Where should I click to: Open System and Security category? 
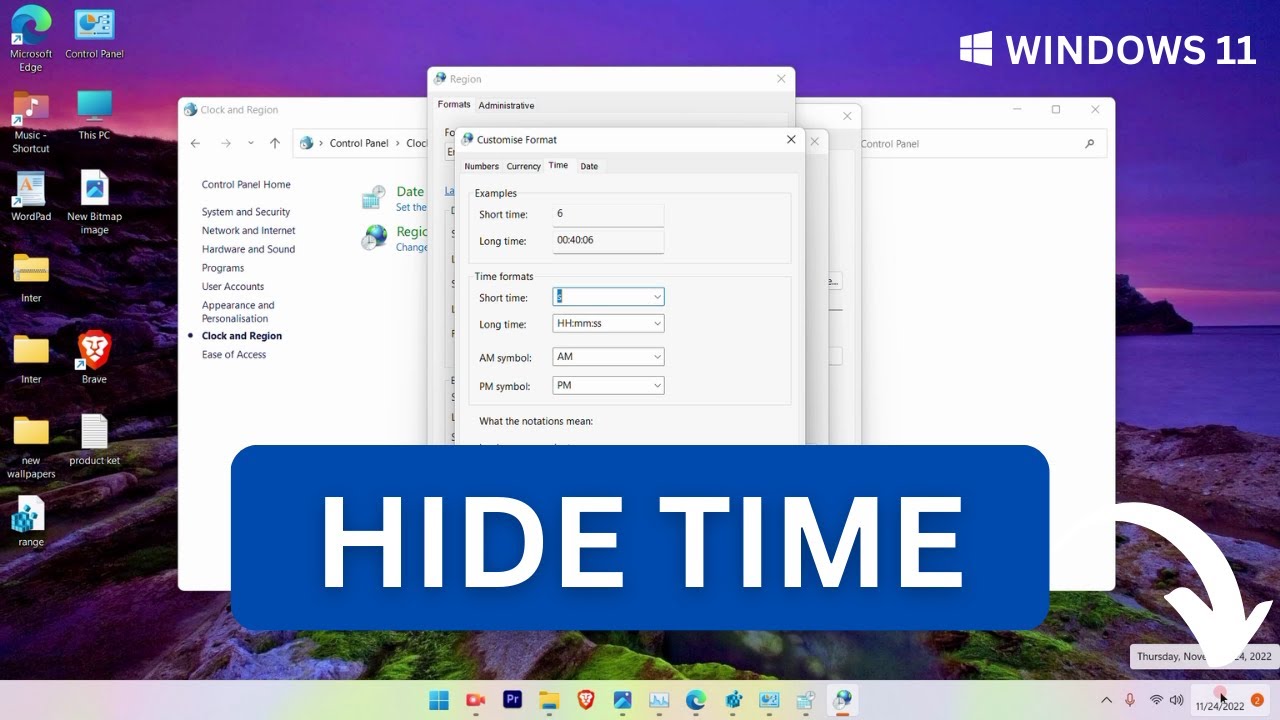246,212
